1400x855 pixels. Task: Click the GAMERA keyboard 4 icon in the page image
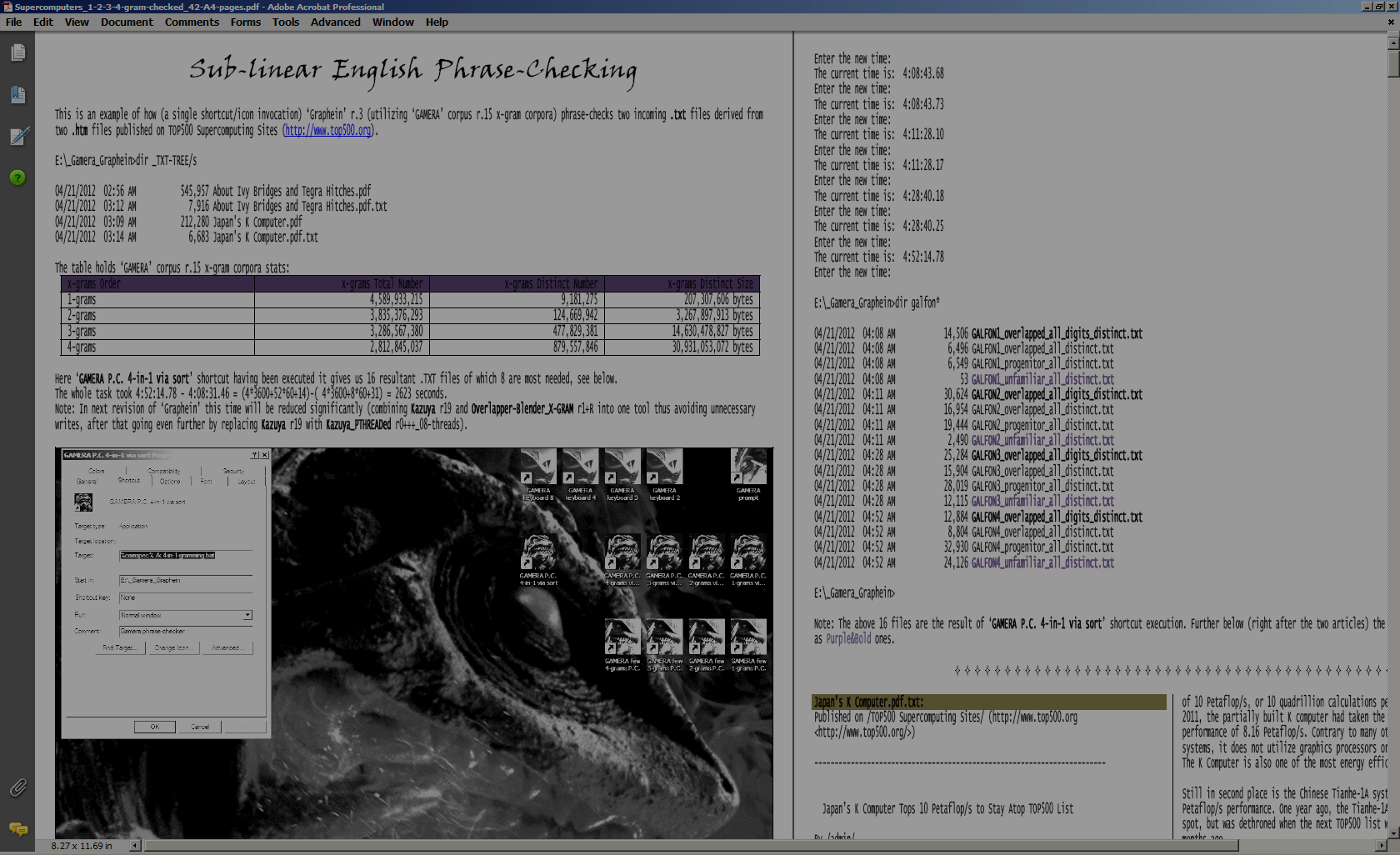[580, 475]
